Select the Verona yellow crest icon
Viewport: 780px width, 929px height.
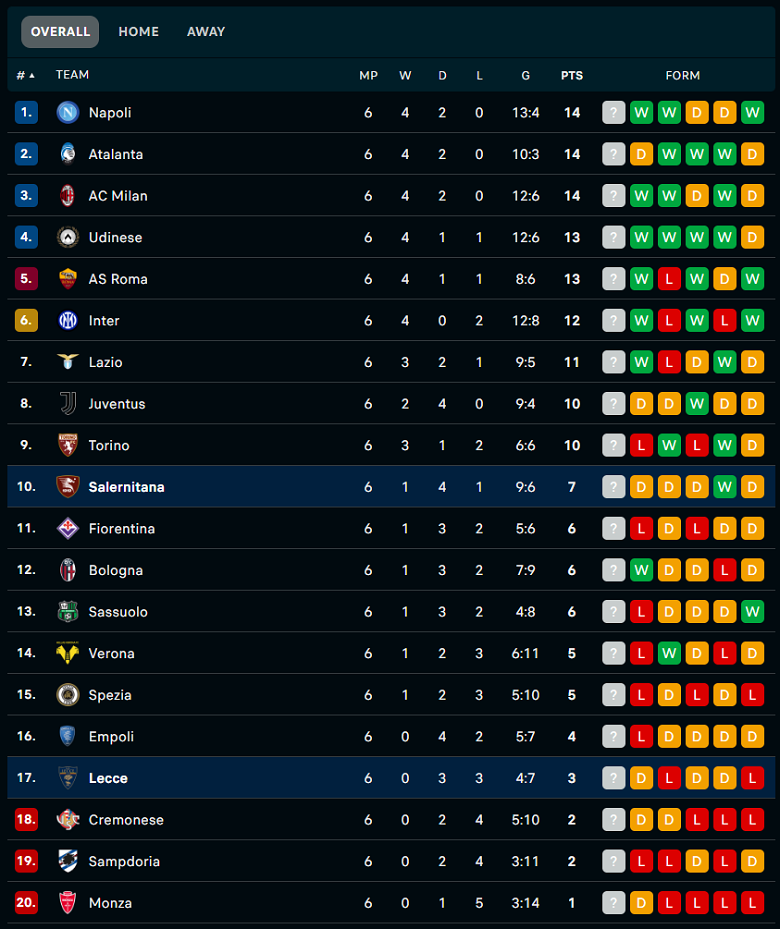click(x=68, y=653)
